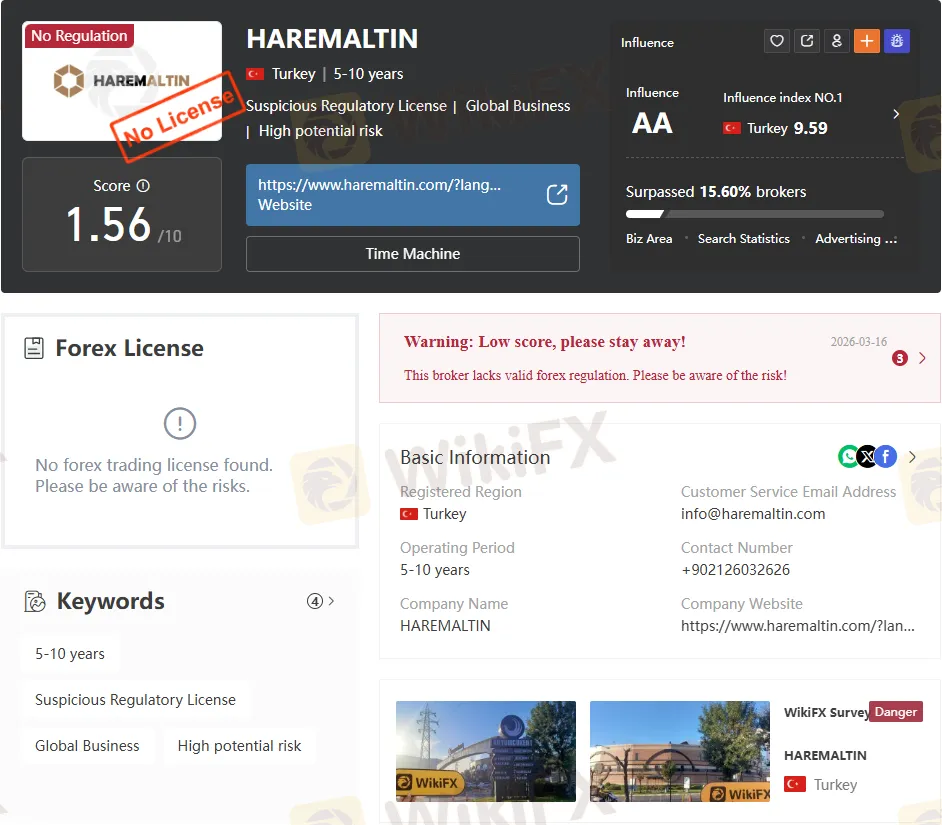This screenshot has height=825, width=942.
Task: Click warning date 2026-03-16
Action: (x=858, y=342)
